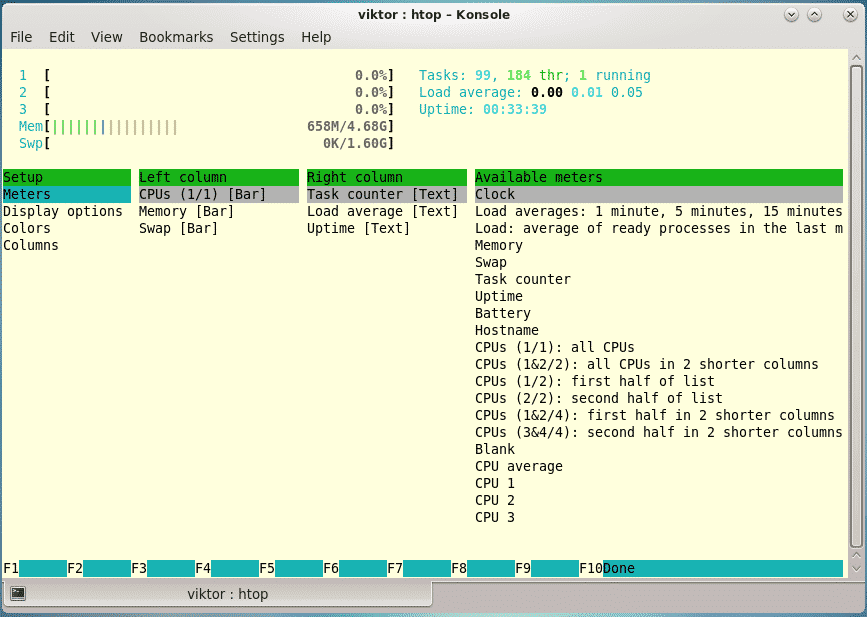Select Load average [Text] in Right column
Screen dimensions: 867x617
pos(382,211)
